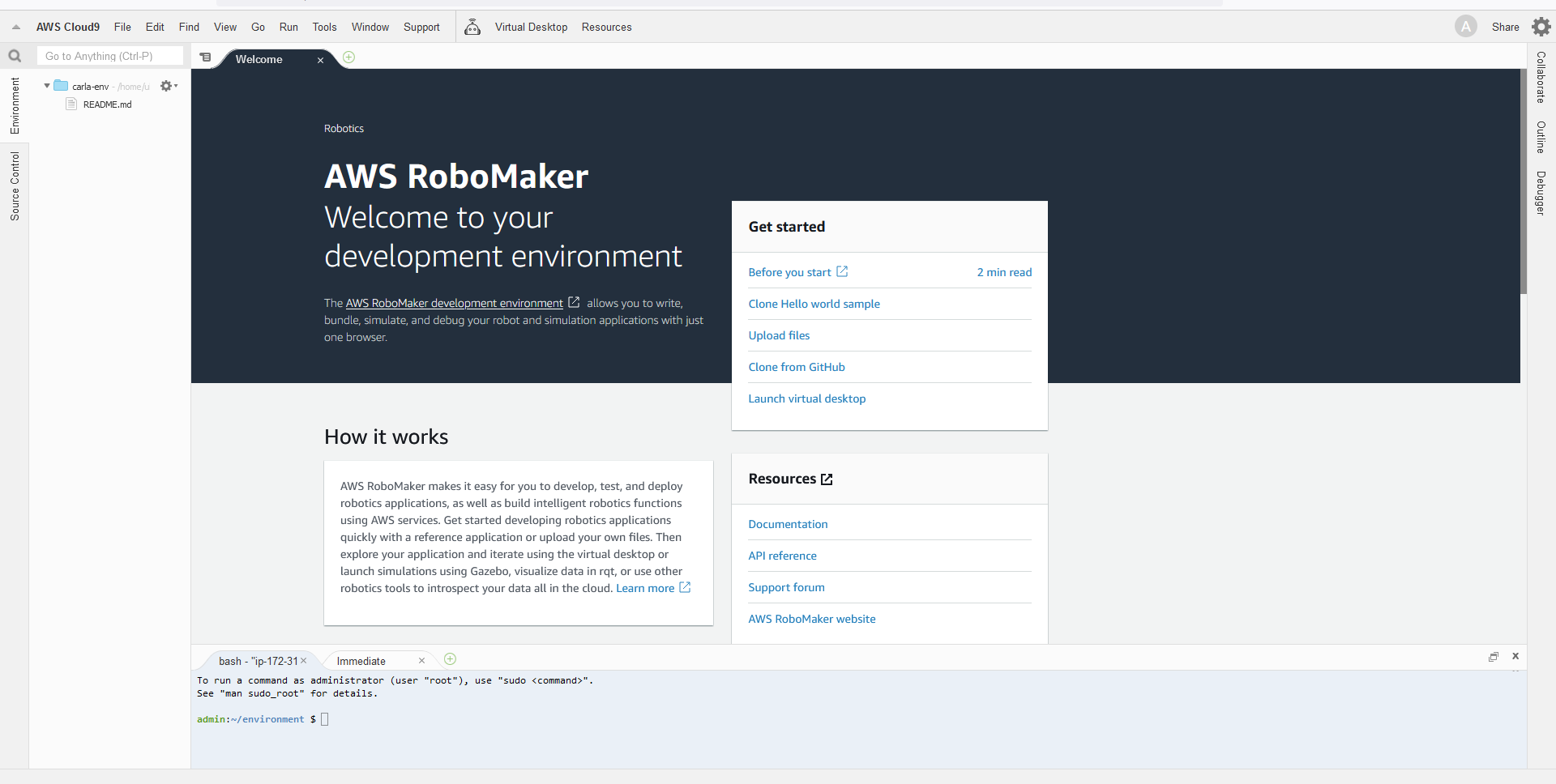Collapse the menu bar with up arrow
Viewport: 1556px width, 784px height.
tap(16, 27)
